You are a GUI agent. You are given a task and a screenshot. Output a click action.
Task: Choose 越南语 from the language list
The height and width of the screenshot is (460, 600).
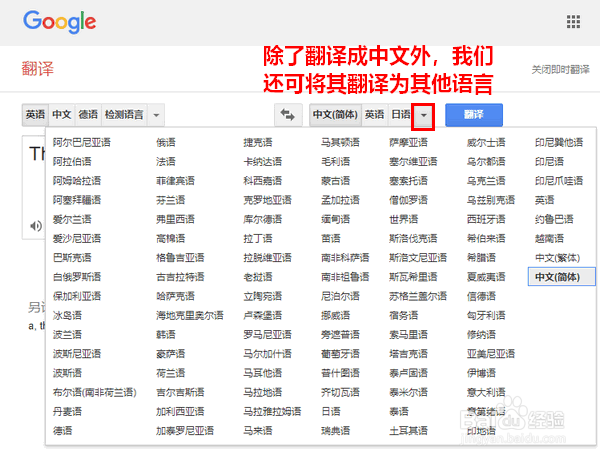[549, 239]
